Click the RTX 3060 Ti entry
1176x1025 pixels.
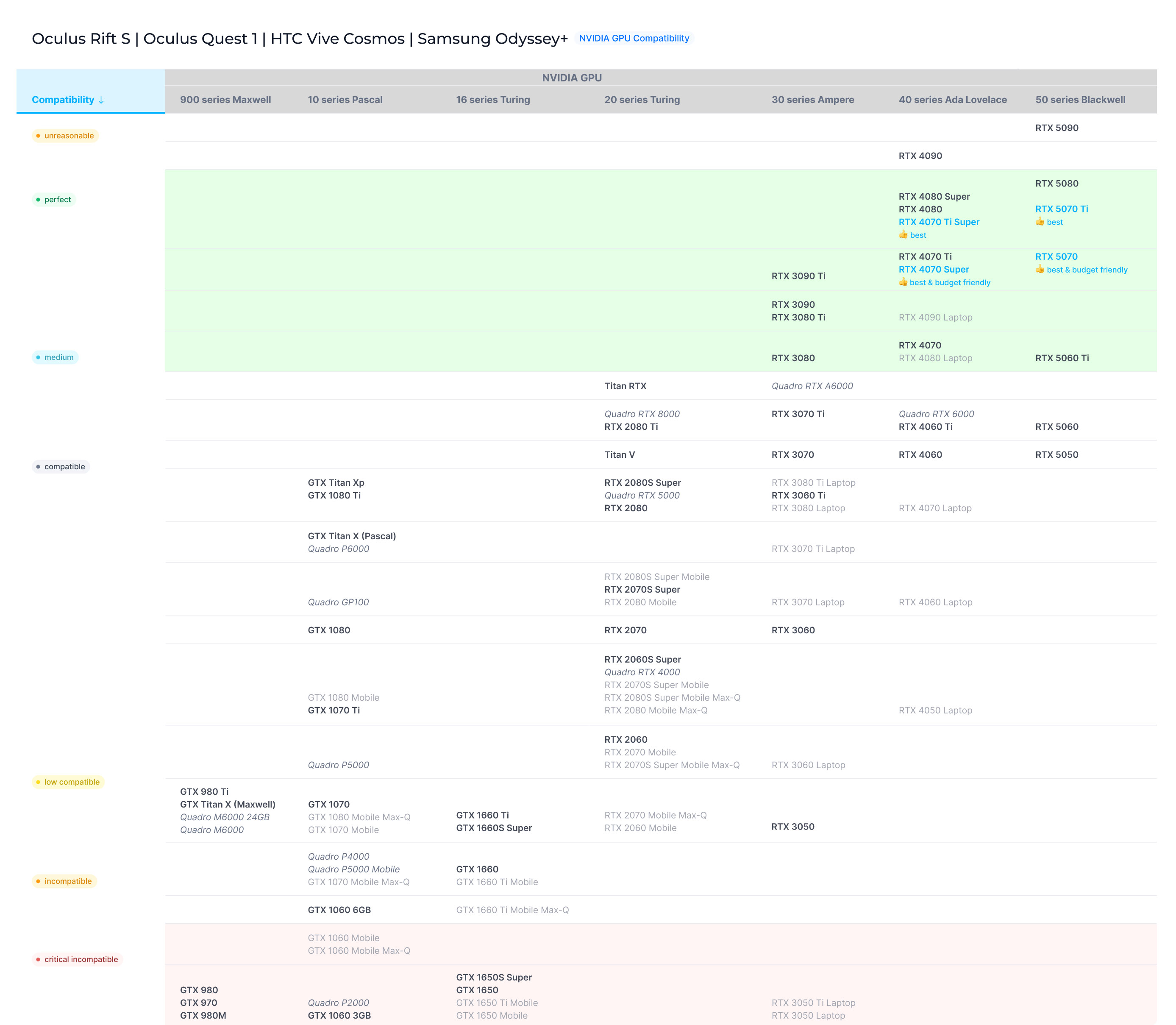pyautogui.click(x=798, y=496)
